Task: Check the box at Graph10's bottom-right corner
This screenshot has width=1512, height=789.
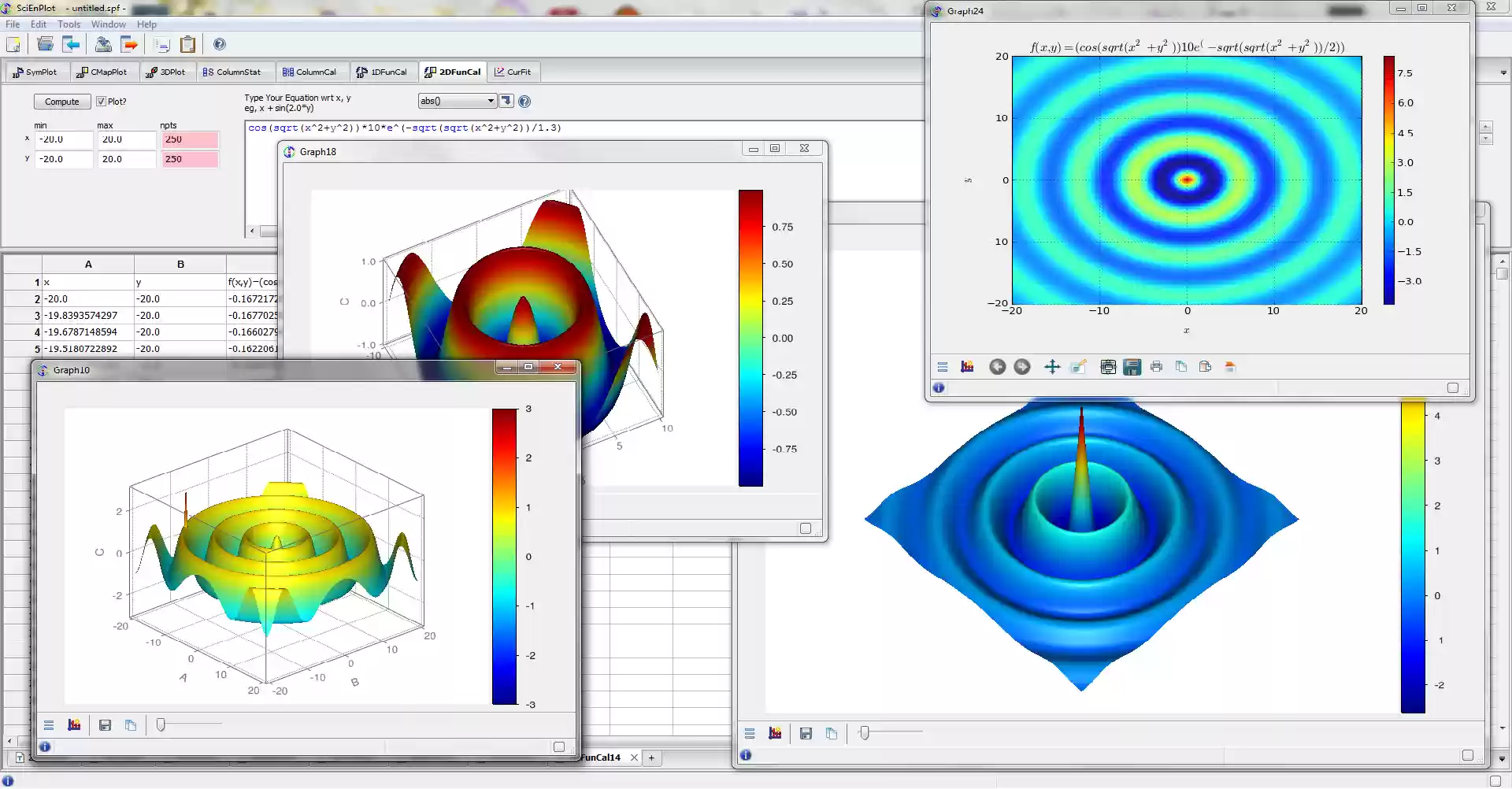Action: [559, 746]
